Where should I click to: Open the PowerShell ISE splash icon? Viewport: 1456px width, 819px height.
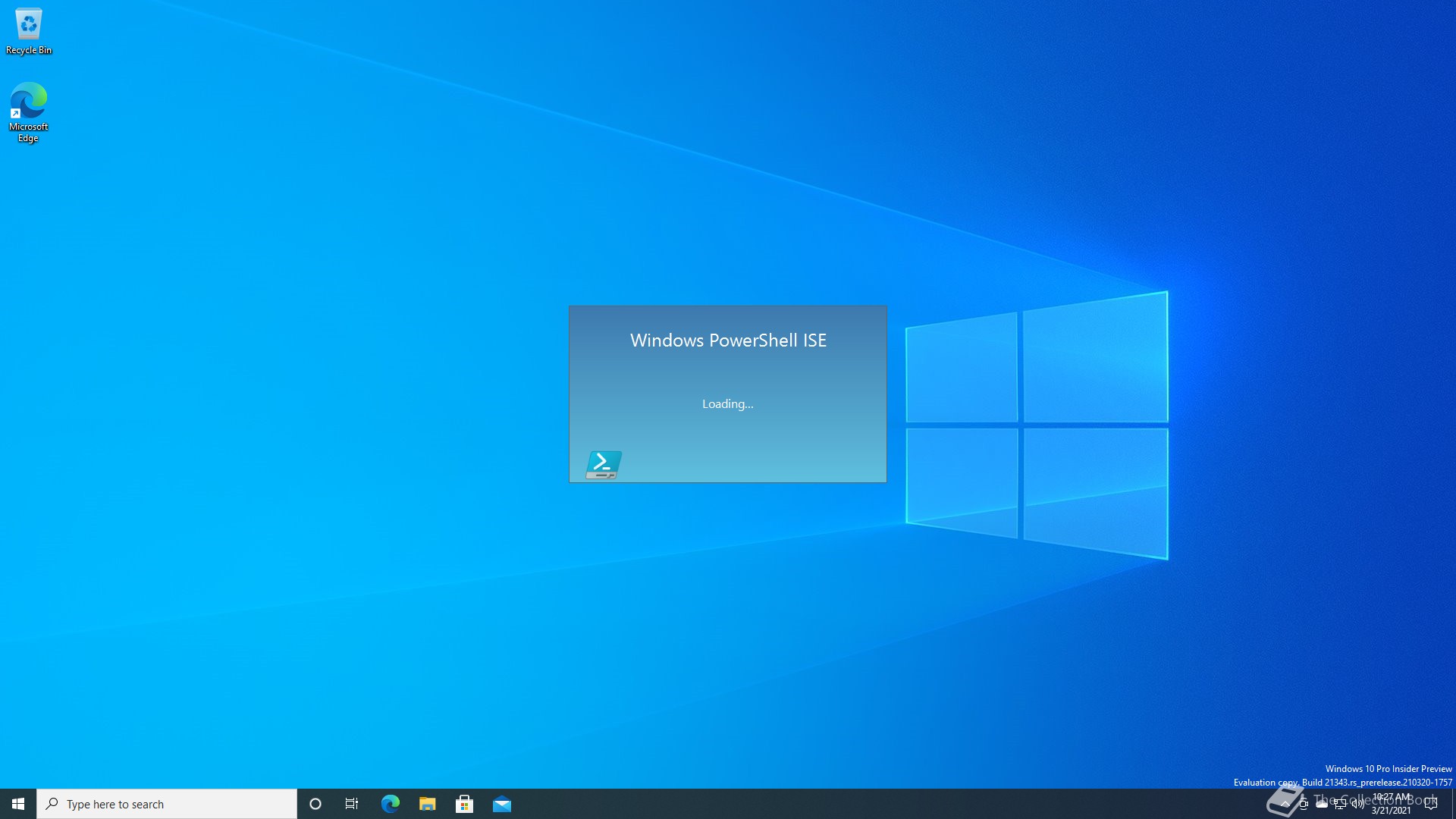coord(604,463)
